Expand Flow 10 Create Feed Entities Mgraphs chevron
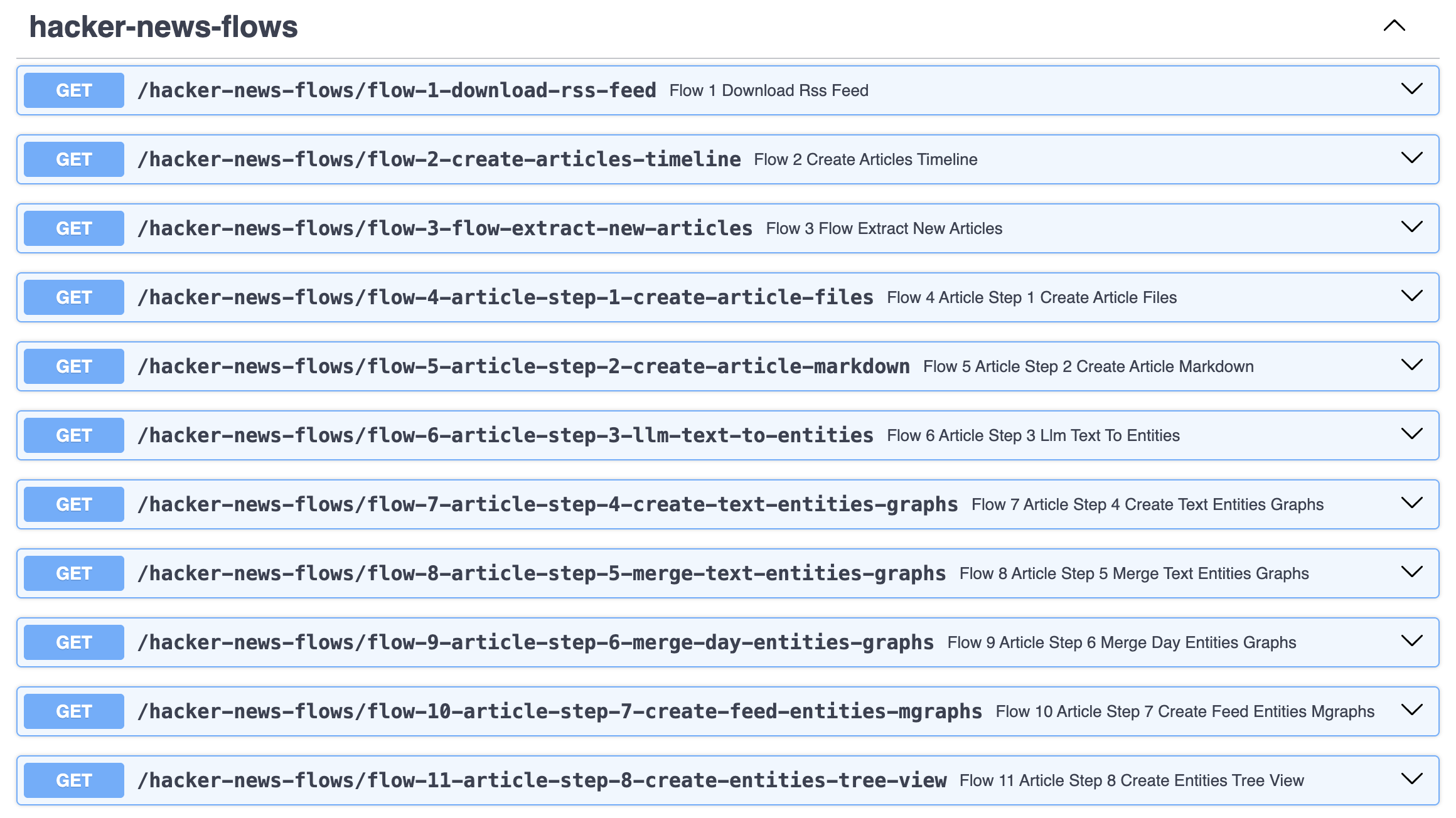This screenshot has width=1456, height=818. click(1411, 710)
